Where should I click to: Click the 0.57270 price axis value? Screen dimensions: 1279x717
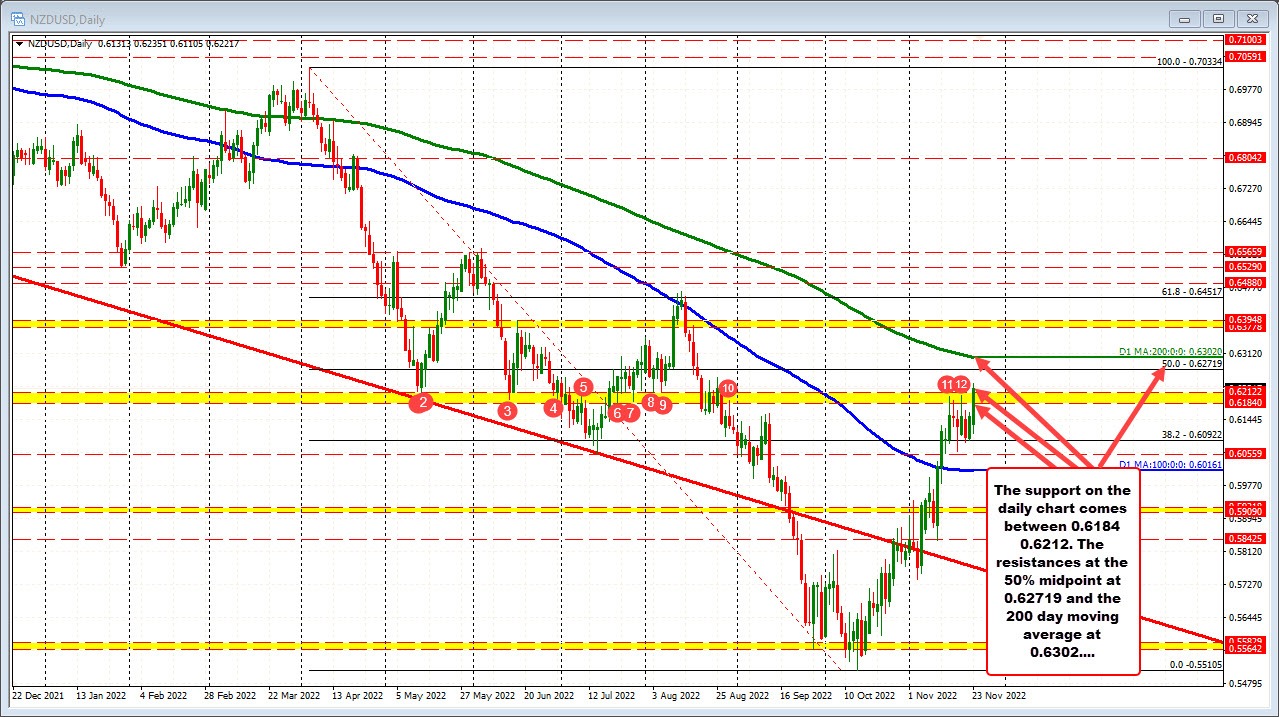(x=1245, y=584)
